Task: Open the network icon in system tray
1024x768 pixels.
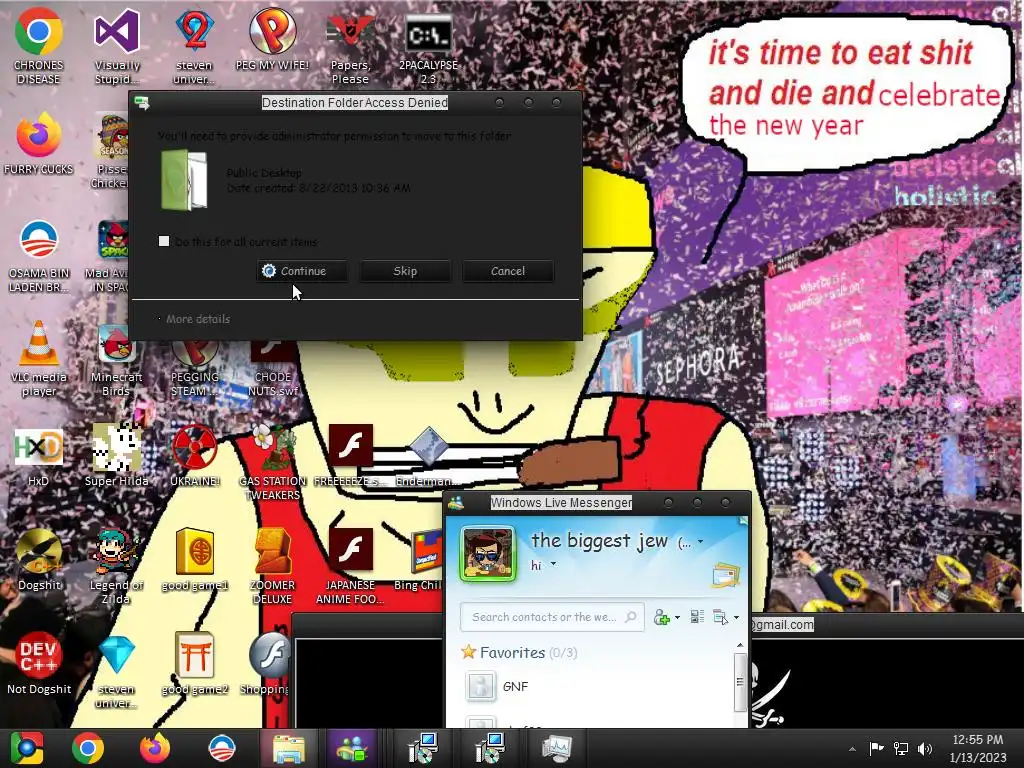Action: pos(901,749)
